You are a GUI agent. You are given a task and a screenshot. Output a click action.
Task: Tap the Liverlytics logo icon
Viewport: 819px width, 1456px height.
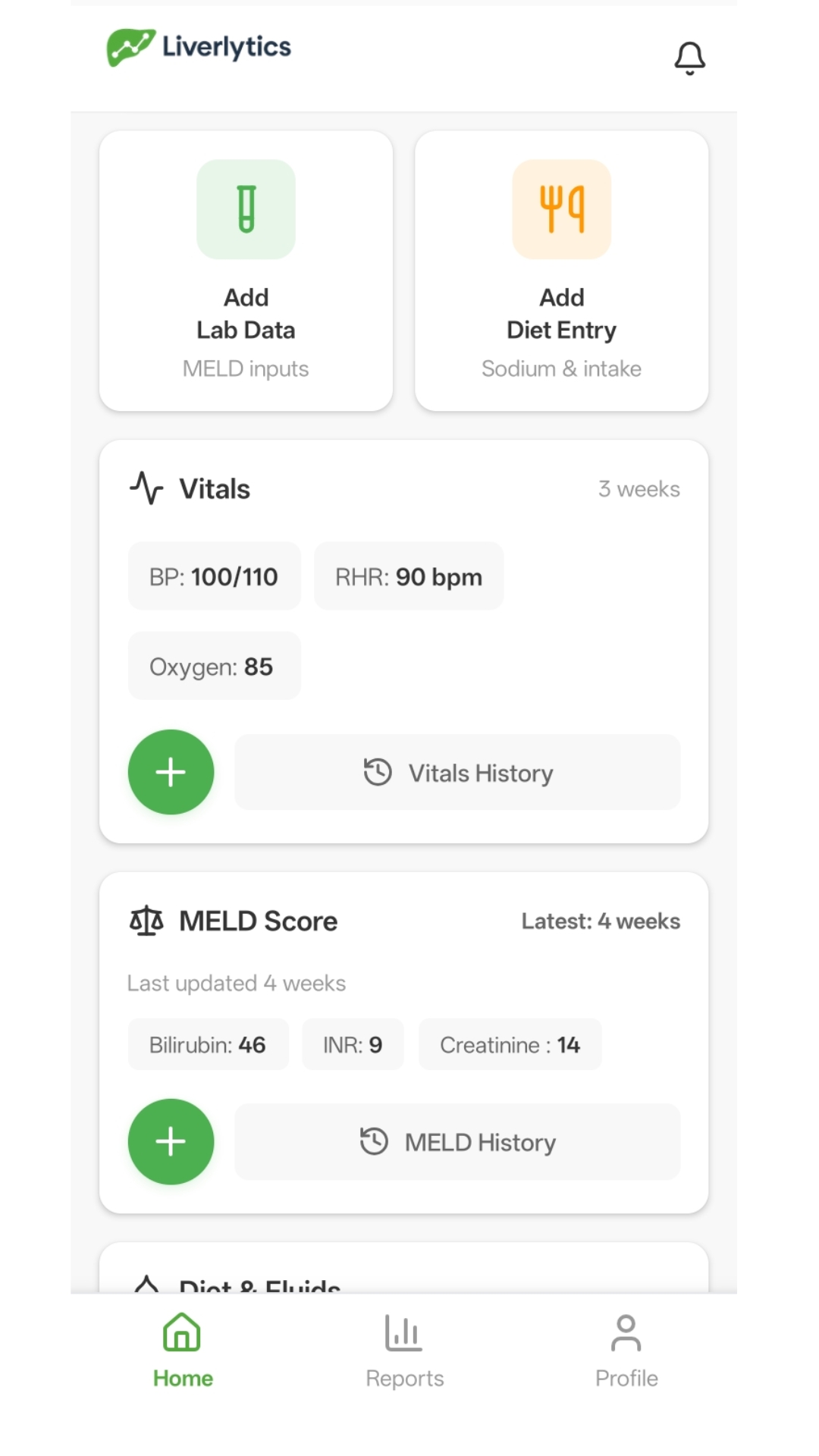[x=130, y=47]
